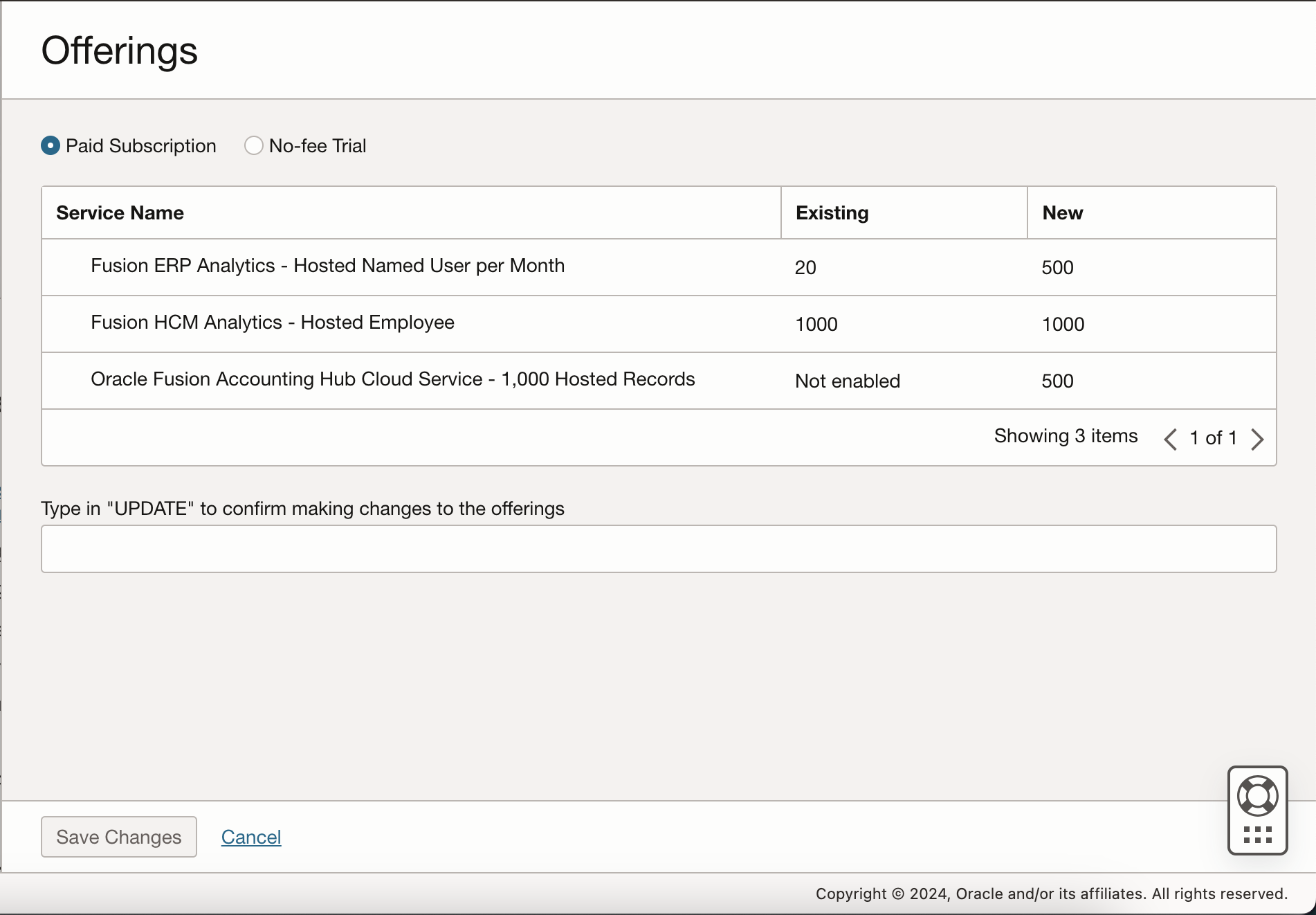The width and height of the screenshot is (1316, 915).
Task: Click the 1 of 1 page indicator
Action: click(1213, 437)
